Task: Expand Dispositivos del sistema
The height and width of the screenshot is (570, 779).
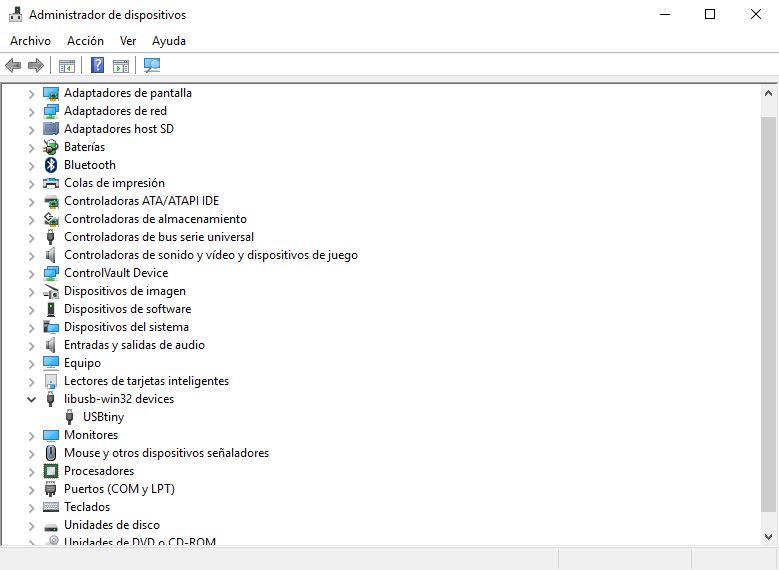Action: point(31,327)
